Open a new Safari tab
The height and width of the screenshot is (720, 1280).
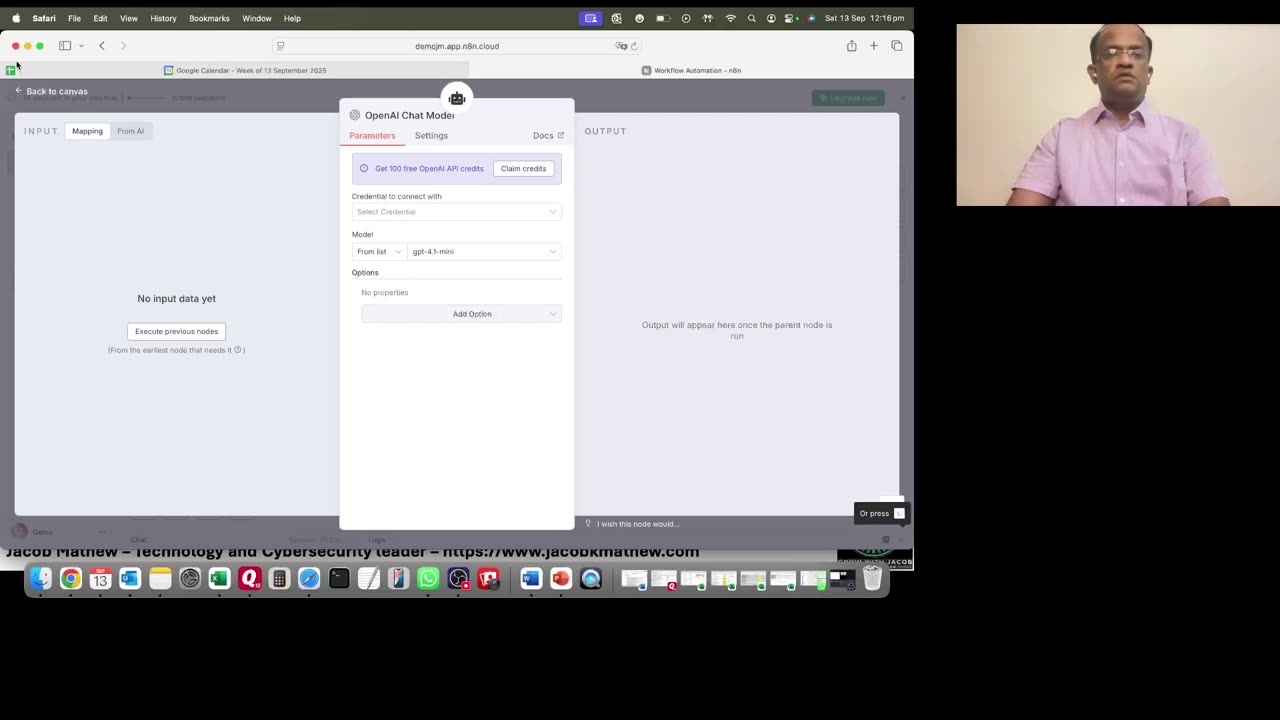pos(873,46)
